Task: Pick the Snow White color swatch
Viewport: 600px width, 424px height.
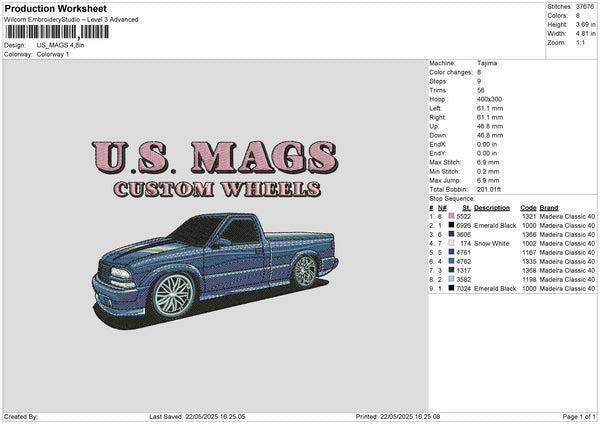Action: [451, 243]
